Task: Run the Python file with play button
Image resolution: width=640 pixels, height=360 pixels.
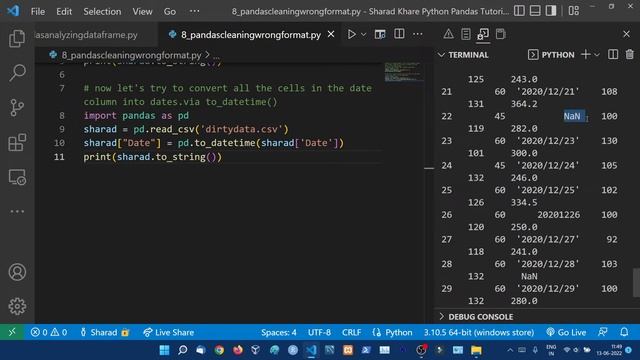Action: click(351, 34)
